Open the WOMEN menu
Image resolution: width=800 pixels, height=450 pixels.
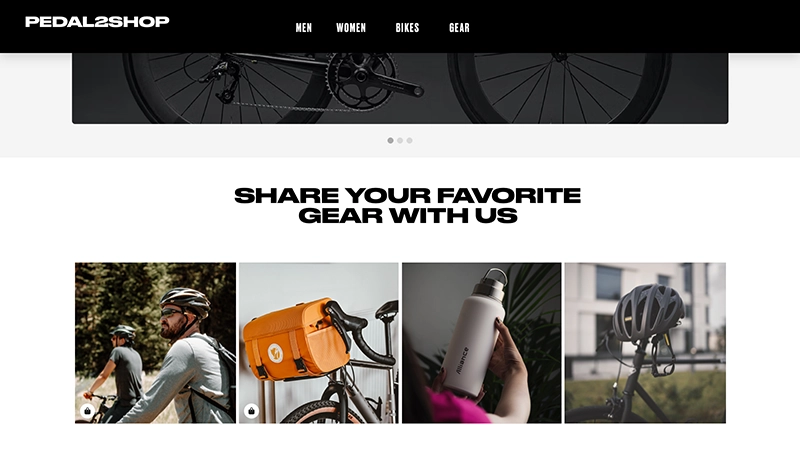[x=351, y=28]
